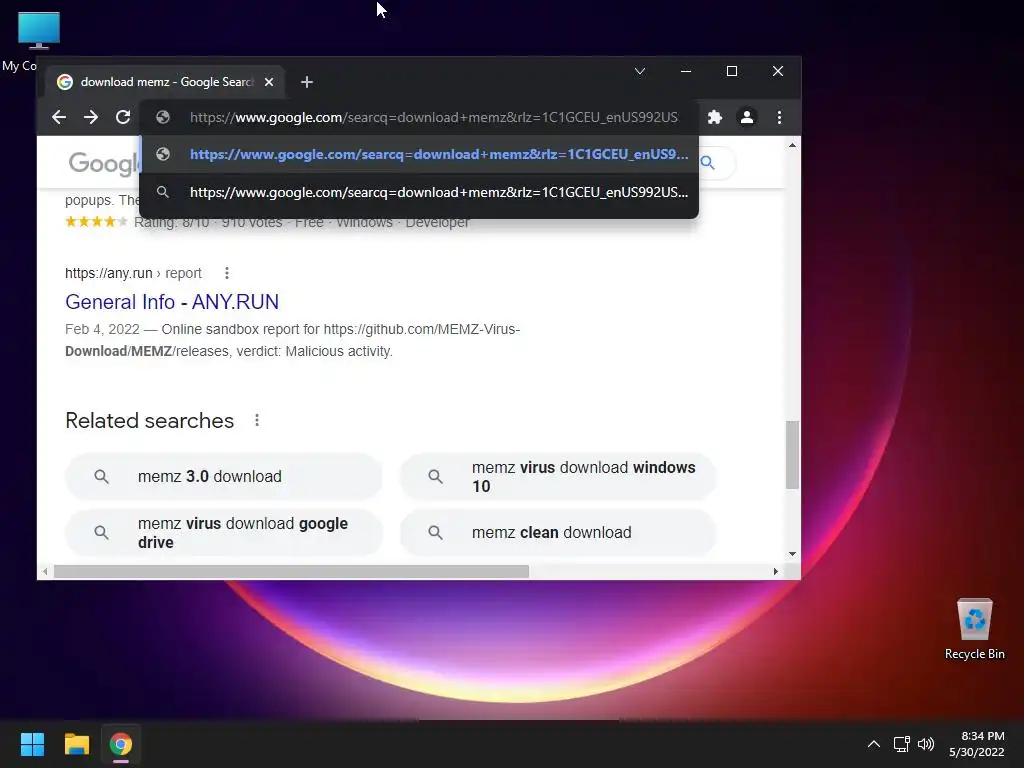Go back using the browser back arrow
Viewport: 1024px width, 768px height.
pos(59,118)
